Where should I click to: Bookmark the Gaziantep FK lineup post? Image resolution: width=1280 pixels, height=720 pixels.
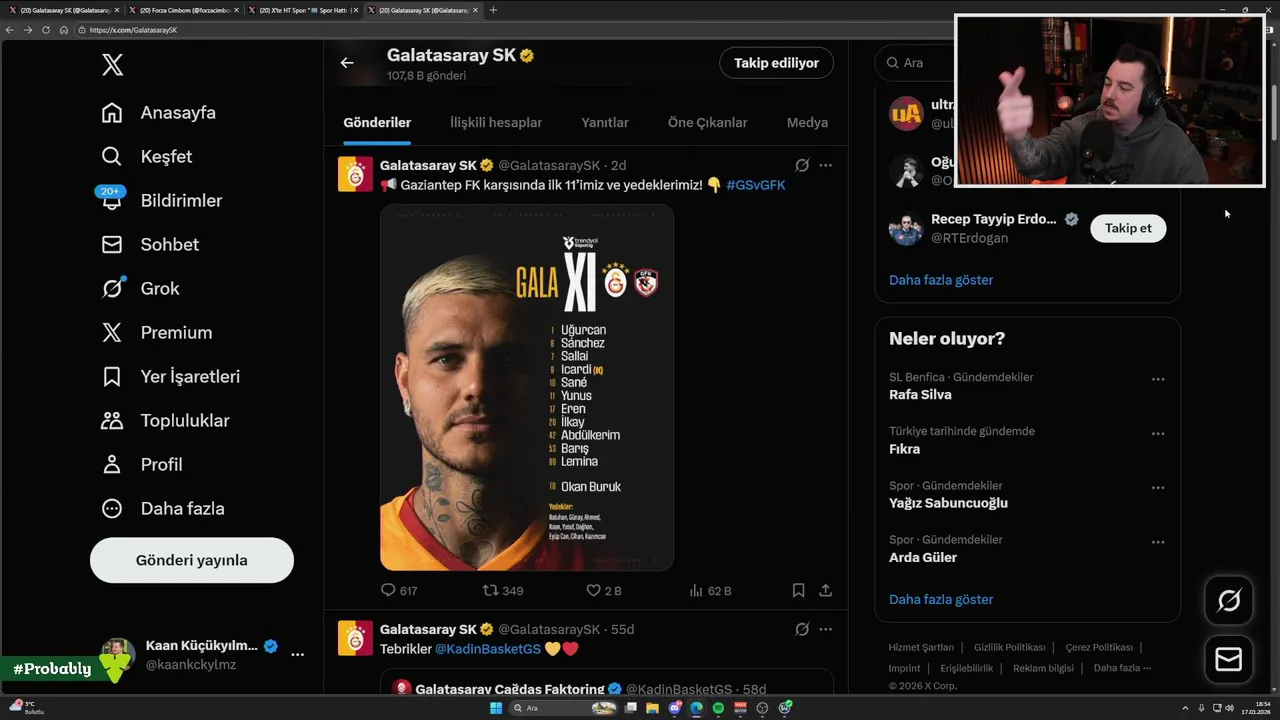tap(798, 591)
